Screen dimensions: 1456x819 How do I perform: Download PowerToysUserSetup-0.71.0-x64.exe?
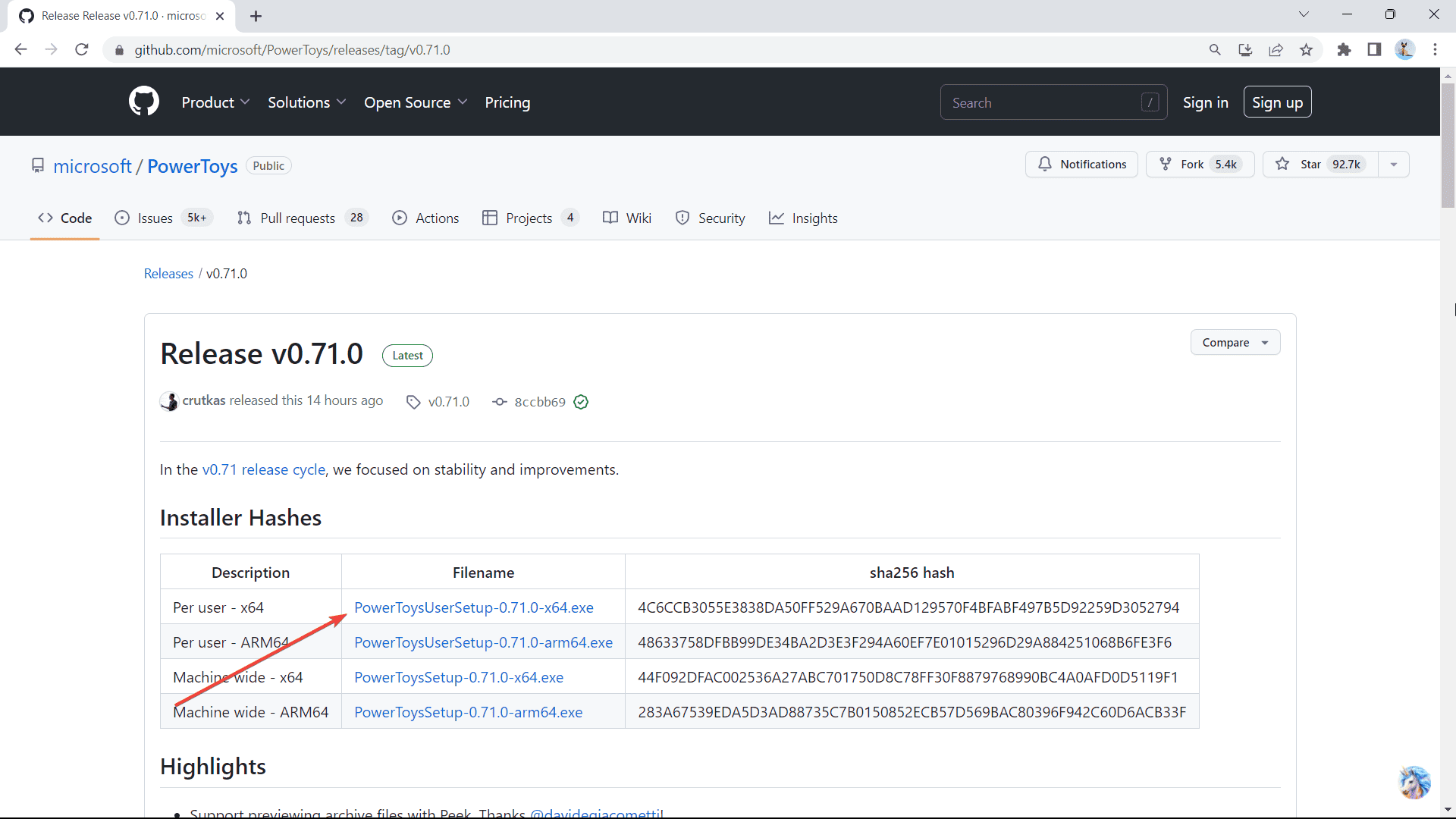pyautogui.click(x=474, y=607)
